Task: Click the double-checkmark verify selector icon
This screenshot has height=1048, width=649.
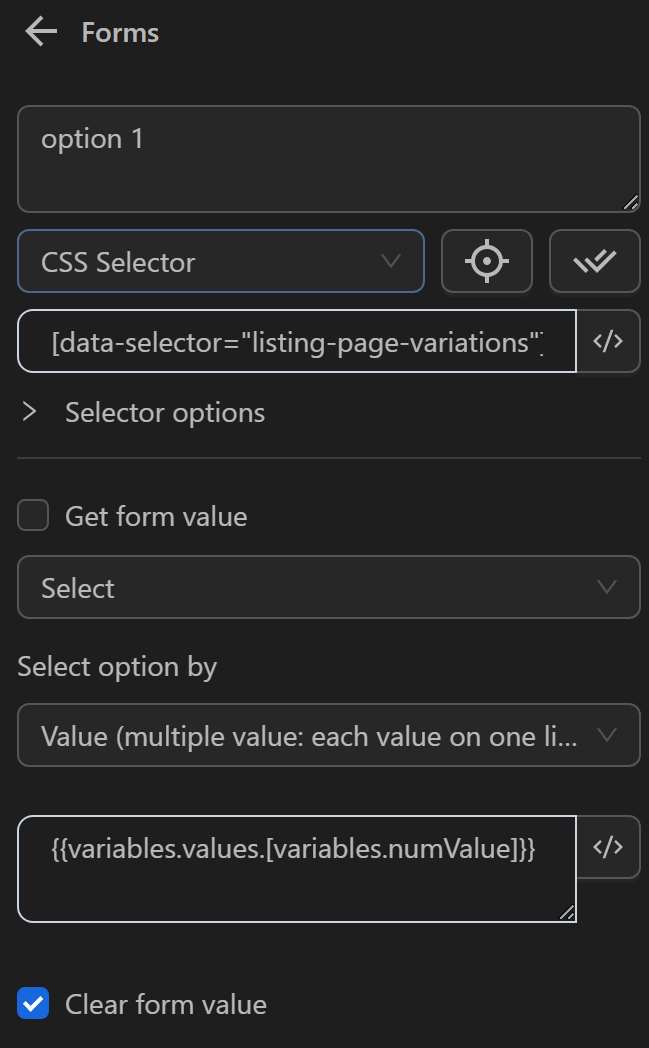Action: coord(594,262)
